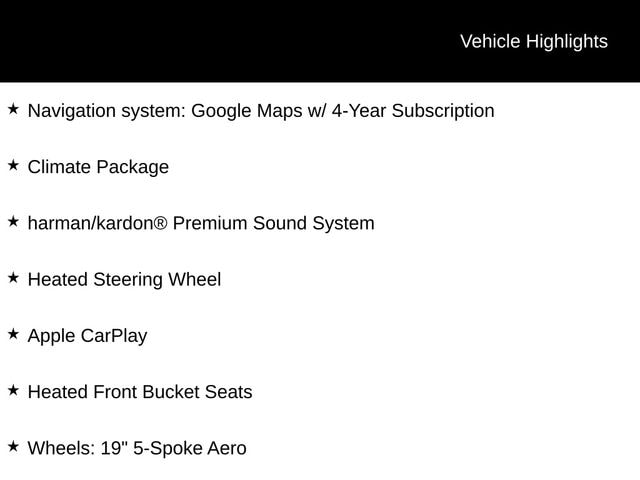
Task: Click the star bullet for Heated Steering Wheel
Action: coord(13,277)
